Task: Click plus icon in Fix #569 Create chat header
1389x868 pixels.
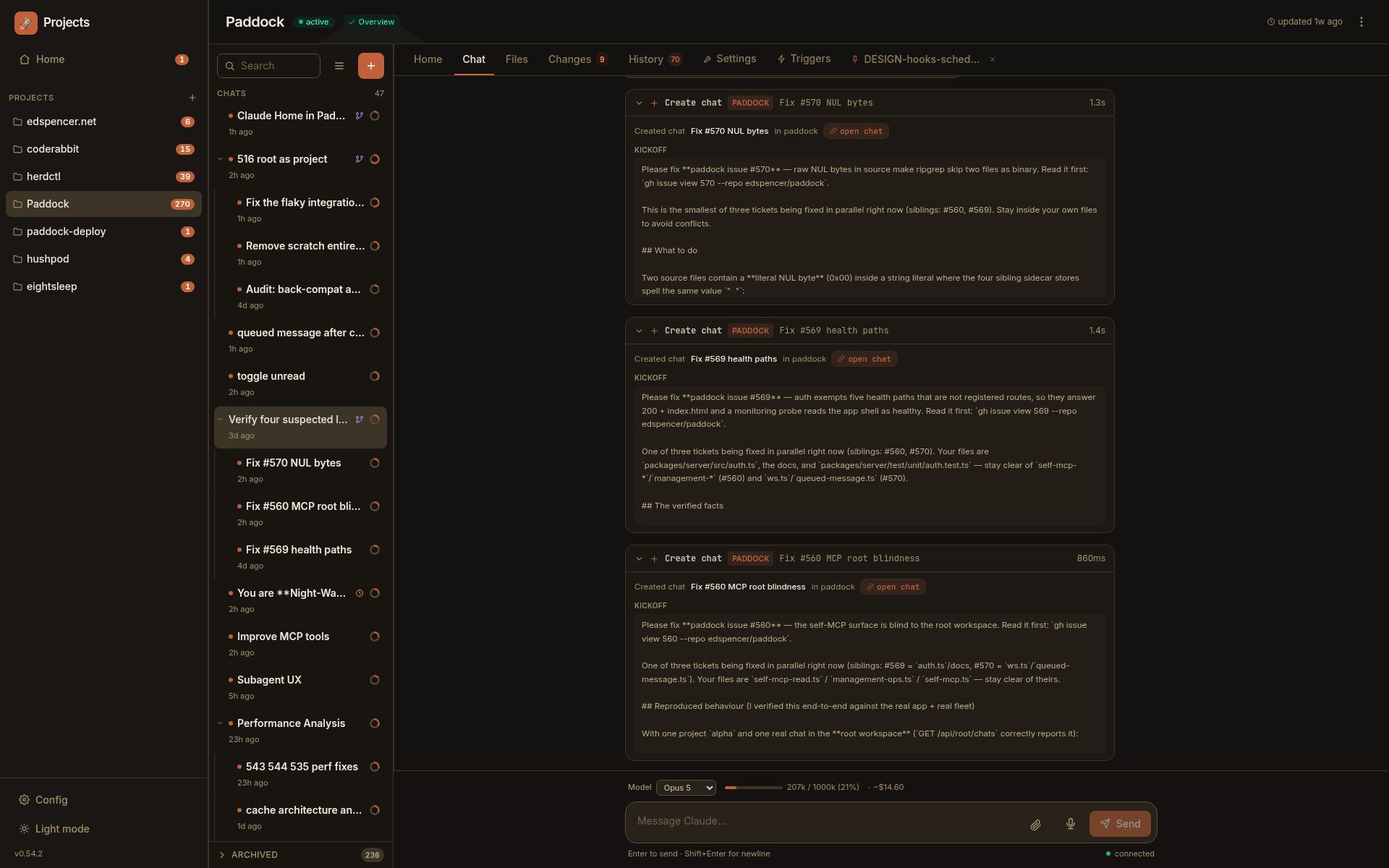Action: click(654, 331)
